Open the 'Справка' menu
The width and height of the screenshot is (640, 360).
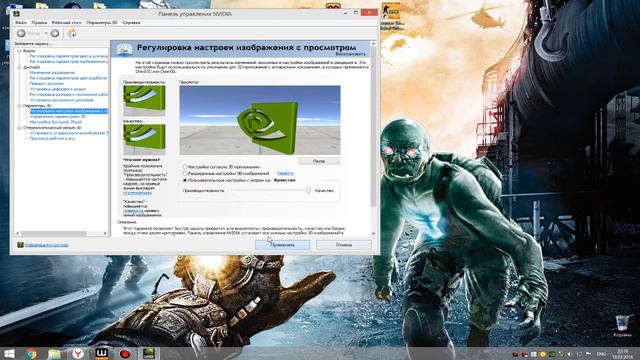(131, 22)
